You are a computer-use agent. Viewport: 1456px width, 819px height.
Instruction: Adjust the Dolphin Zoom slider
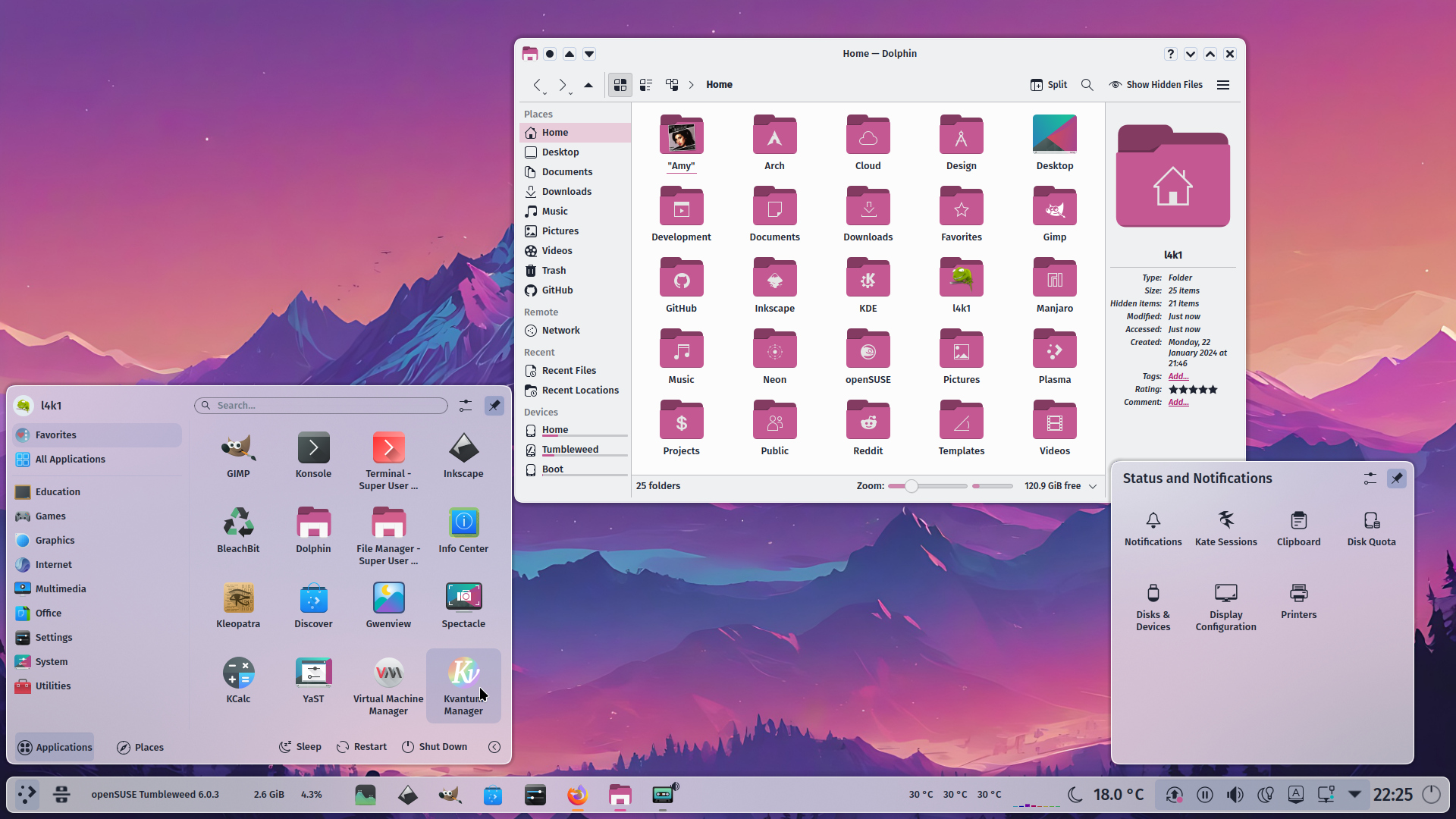click(927, 486)
